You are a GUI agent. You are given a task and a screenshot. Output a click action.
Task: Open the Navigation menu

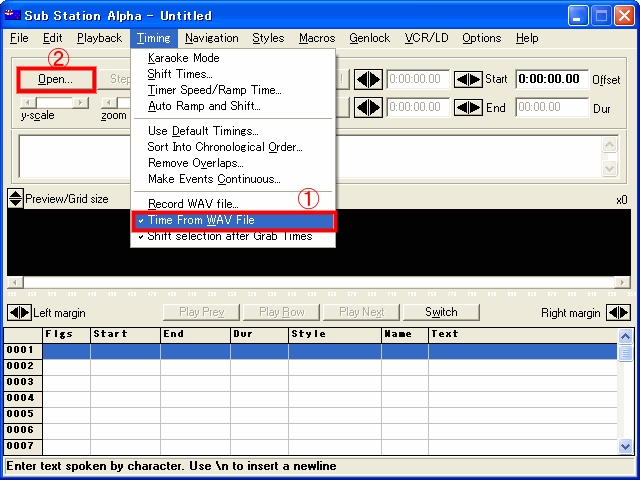(211, 38)
